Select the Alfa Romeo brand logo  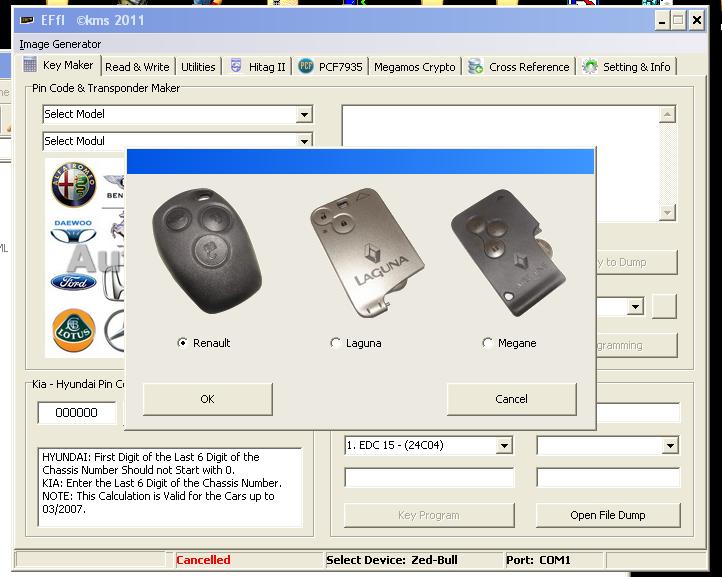(74, 184)
